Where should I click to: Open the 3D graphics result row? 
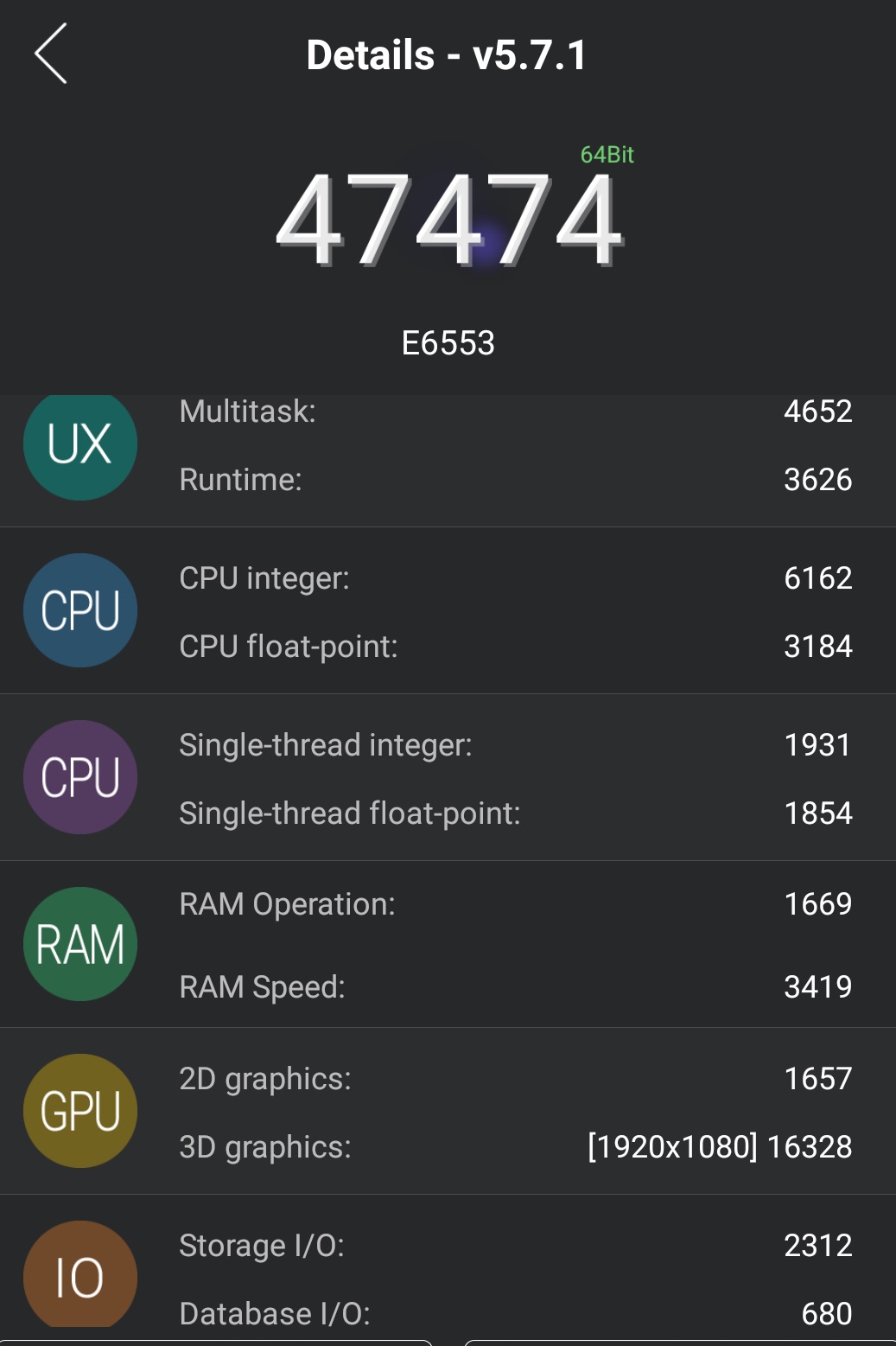pyautogui.click(x=516, y=1147)
